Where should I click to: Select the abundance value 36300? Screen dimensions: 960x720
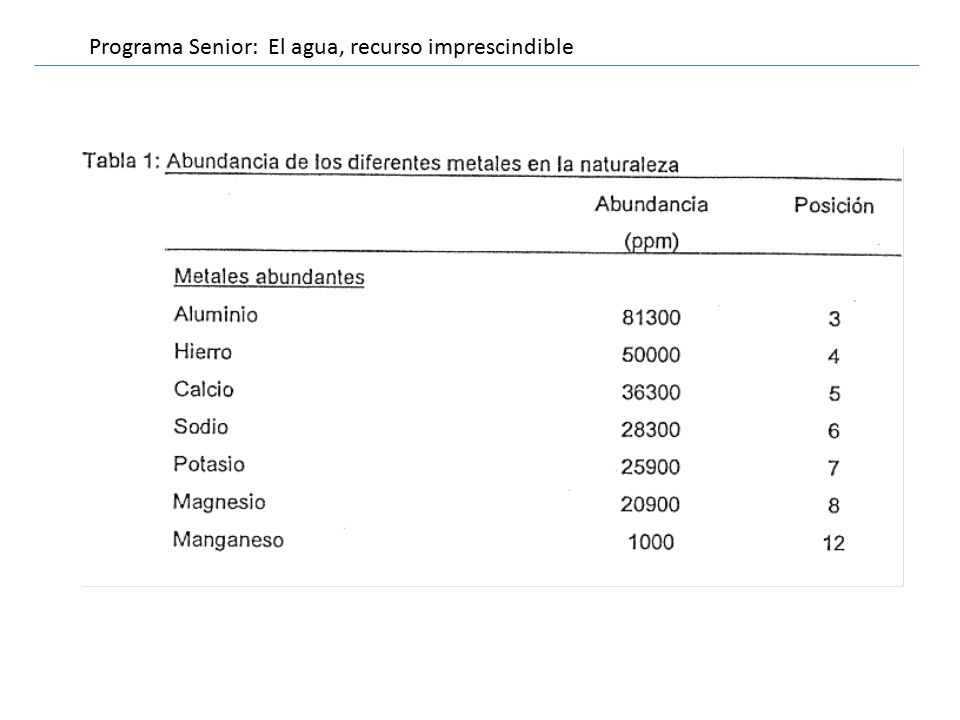651,392
